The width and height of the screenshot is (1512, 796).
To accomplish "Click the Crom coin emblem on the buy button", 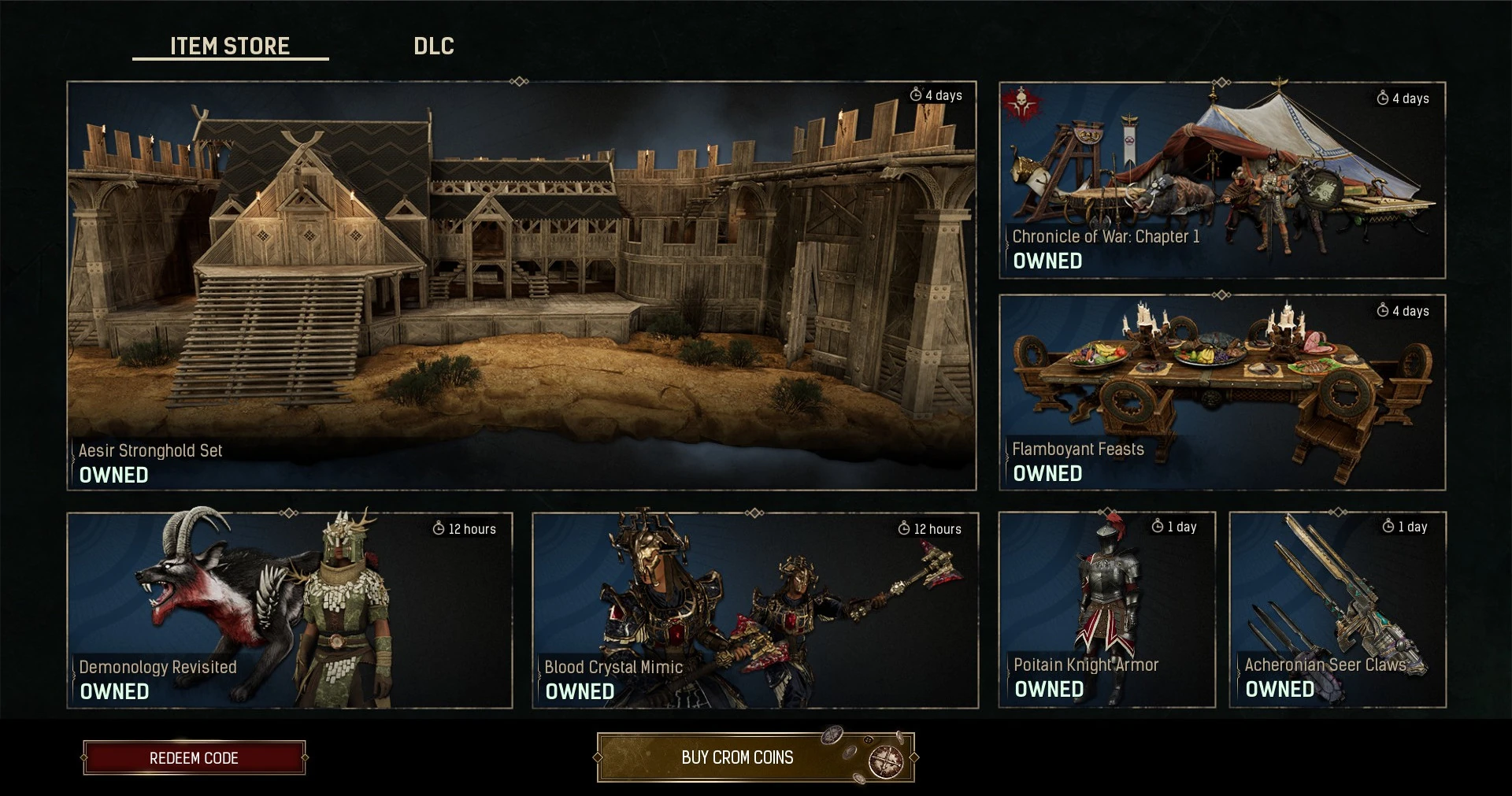I will pyautogui.click(x=885, y=761).
